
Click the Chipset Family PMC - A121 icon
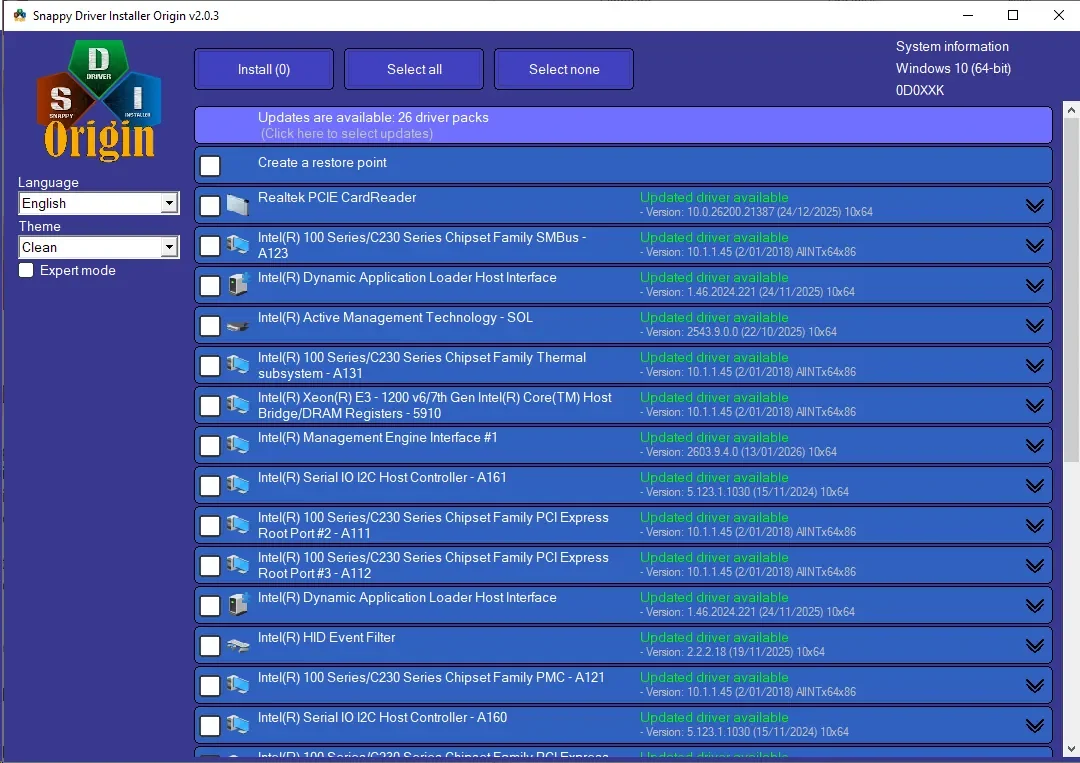(x=238, y=685)
